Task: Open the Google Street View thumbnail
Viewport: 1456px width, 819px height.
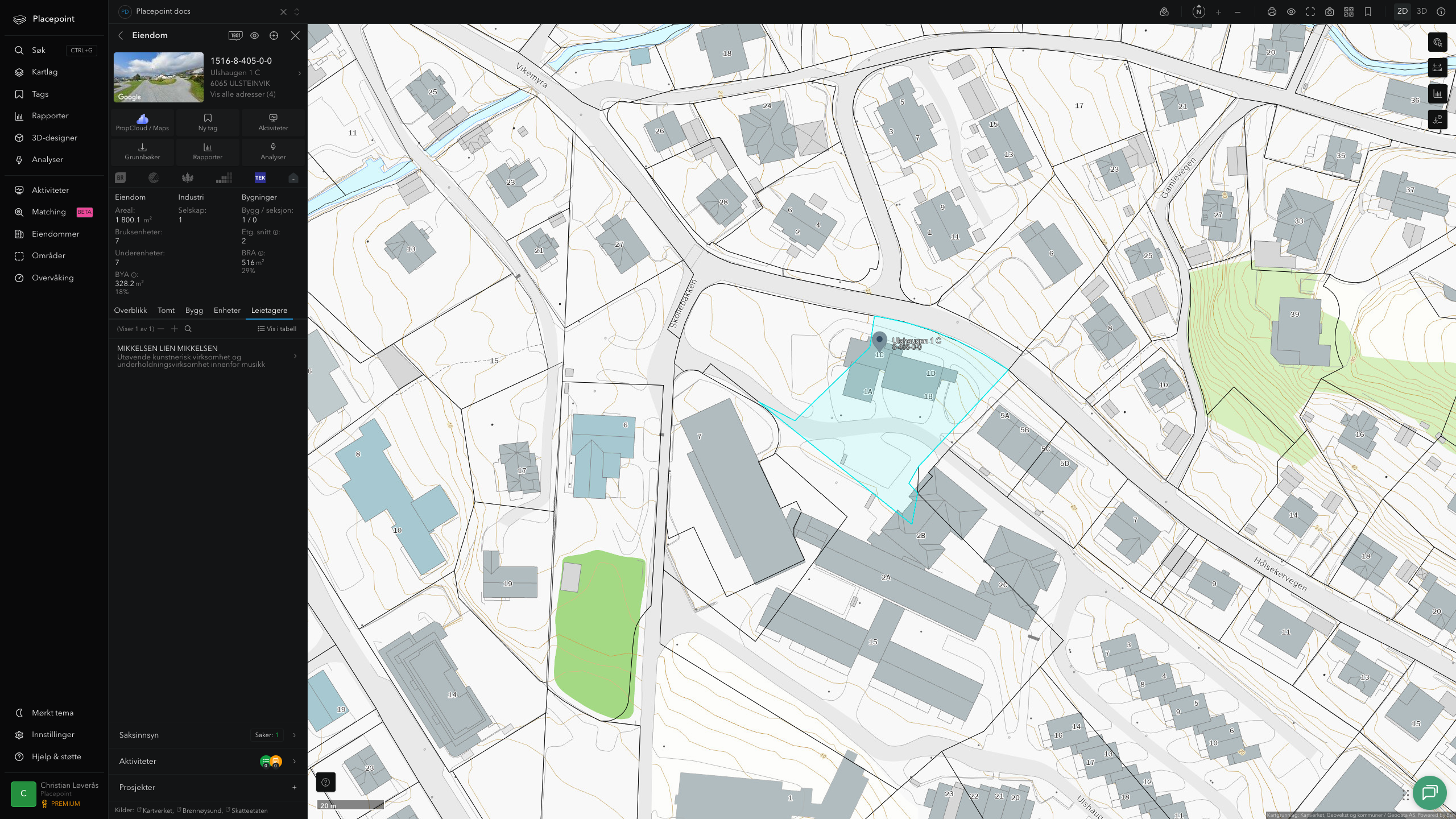Action: (x=159, y=77)
